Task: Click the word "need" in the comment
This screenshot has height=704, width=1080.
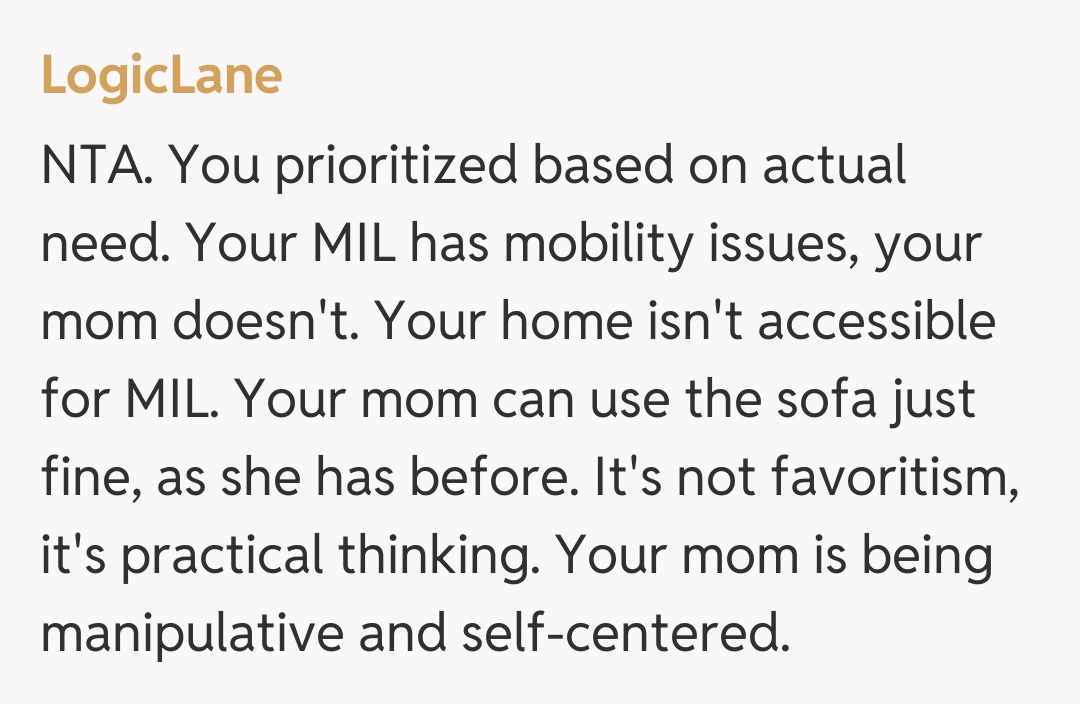Action: pyautogui.click(x=101, y=245)
